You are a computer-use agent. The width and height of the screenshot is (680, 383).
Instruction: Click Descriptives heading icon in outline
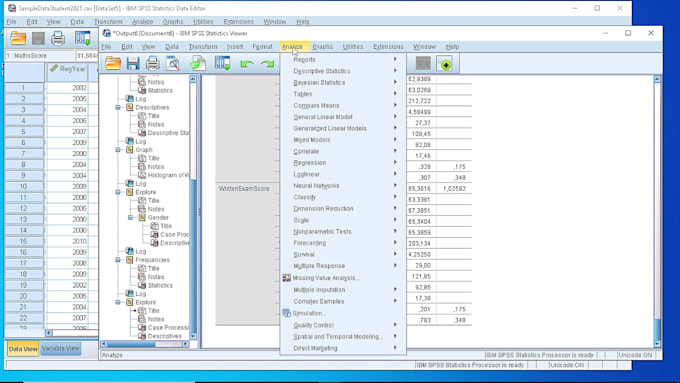pyautogui.click(x=129, y=107)
